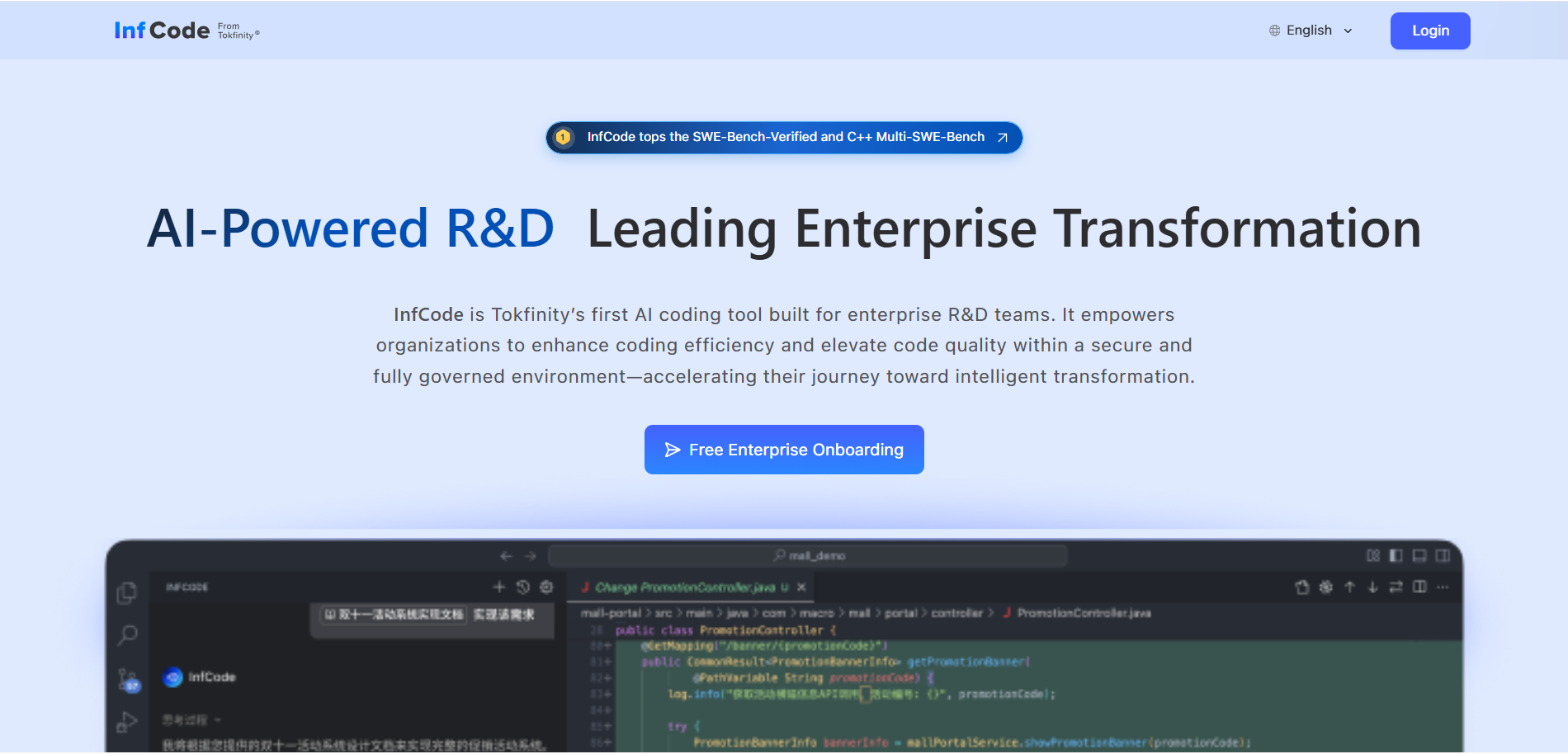
Task: Click the split editor icon in IDE toolbar
Action: pyautogui.click(x=1419, y=587)
